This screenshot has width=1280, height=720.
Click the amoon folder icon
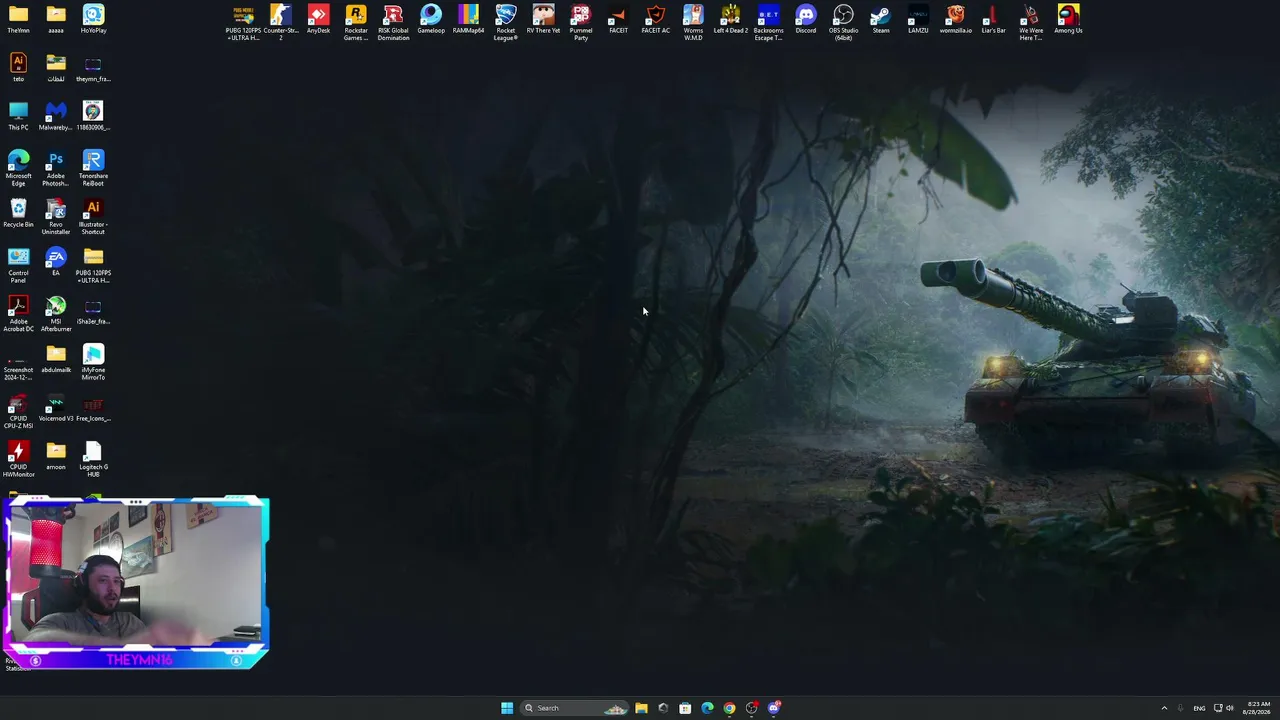(x=56, y=456)
